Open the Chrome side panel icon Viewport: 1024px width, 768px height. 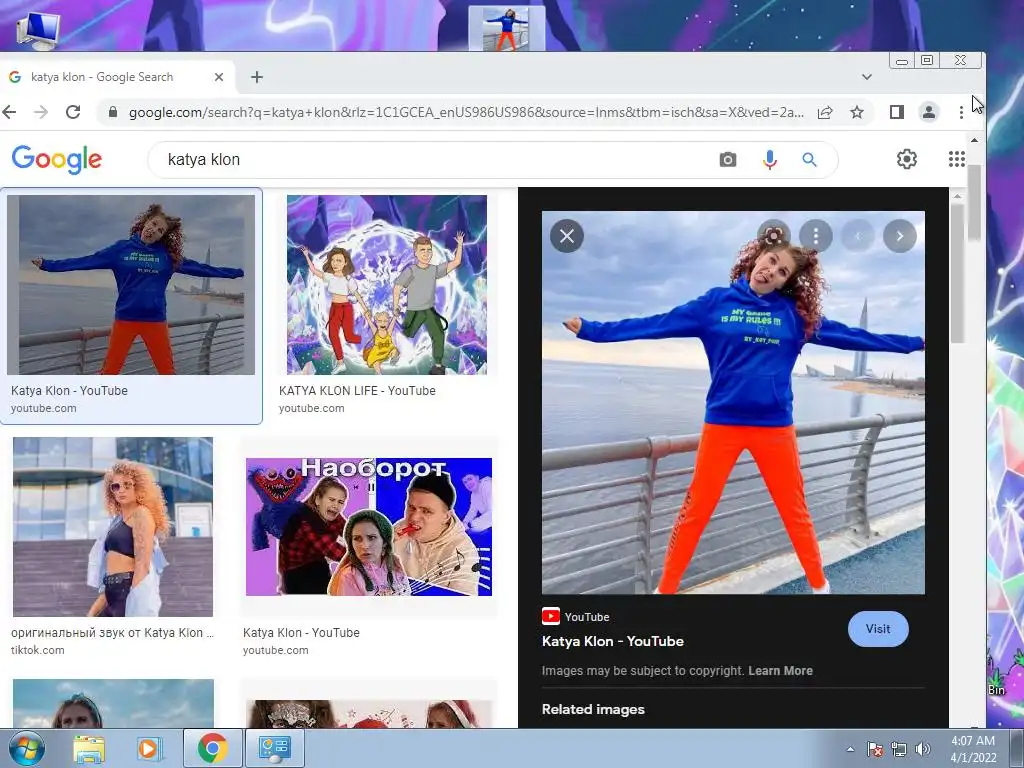(897, 112)
